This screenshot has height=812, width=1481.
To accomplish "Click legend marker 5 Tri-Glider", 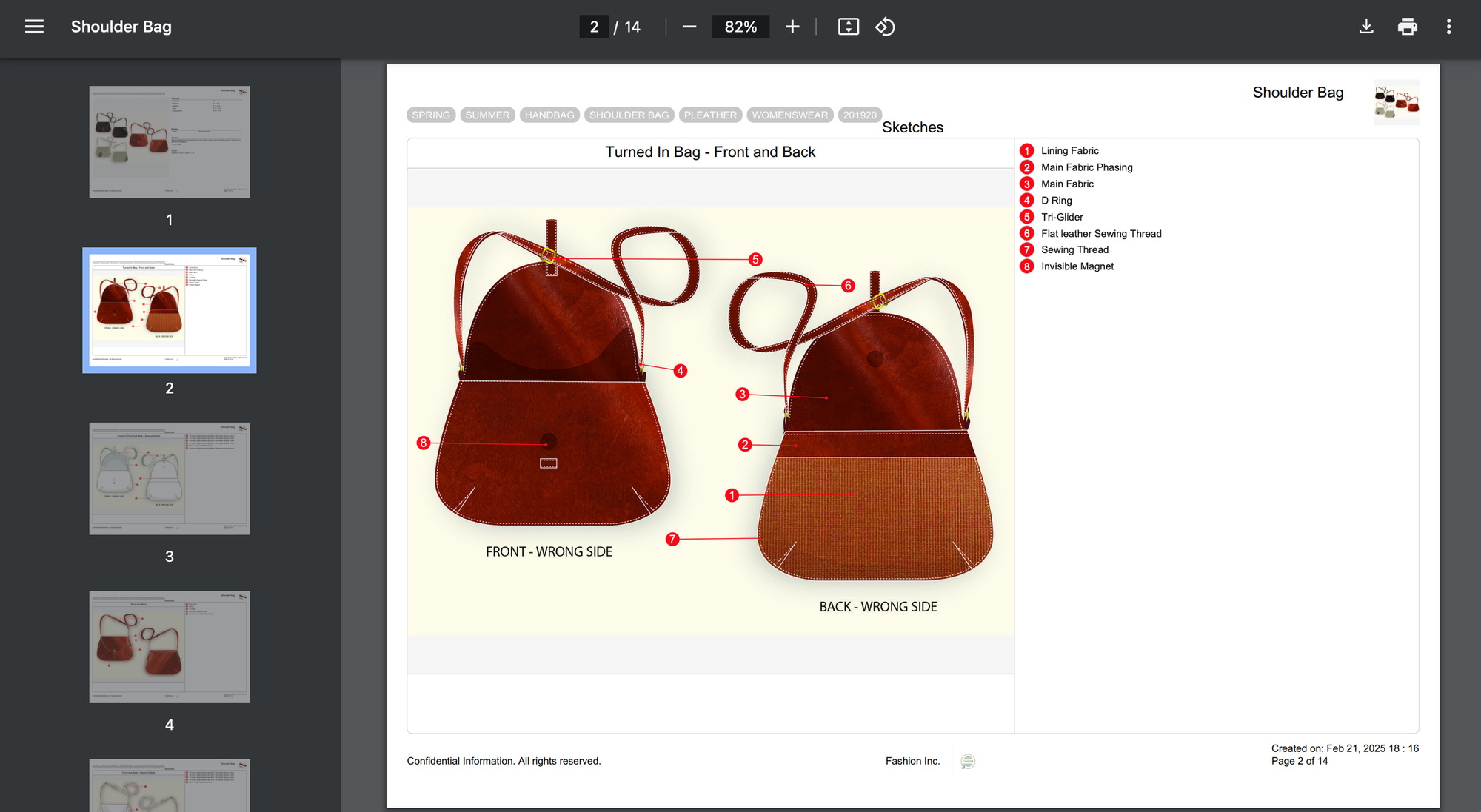I will click(1026, 217).
